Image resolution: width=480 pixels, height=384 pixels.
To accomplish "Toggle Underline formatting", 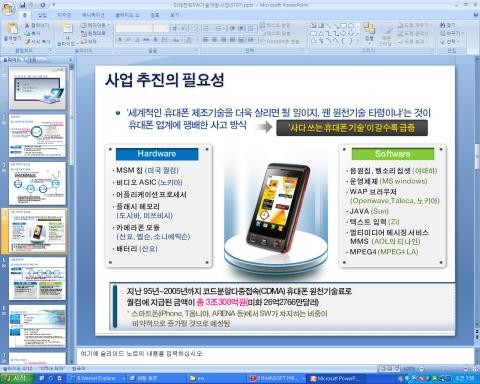I will click(137, 40).
